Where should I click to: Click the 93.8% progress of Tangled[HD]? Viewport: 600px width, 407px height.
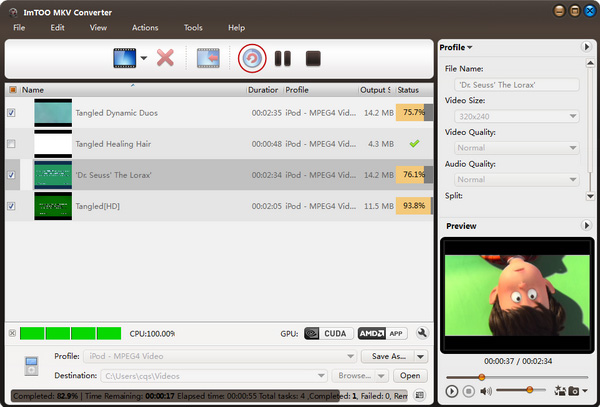point(414,206)
